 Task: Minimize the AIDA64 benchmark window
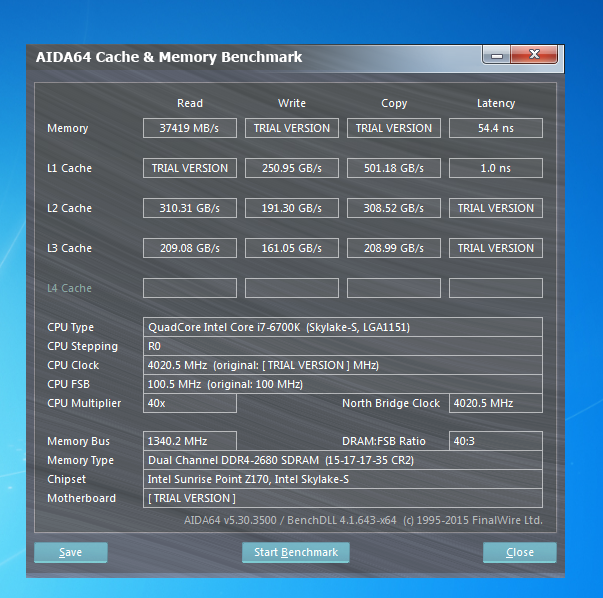tap(496, 55)
